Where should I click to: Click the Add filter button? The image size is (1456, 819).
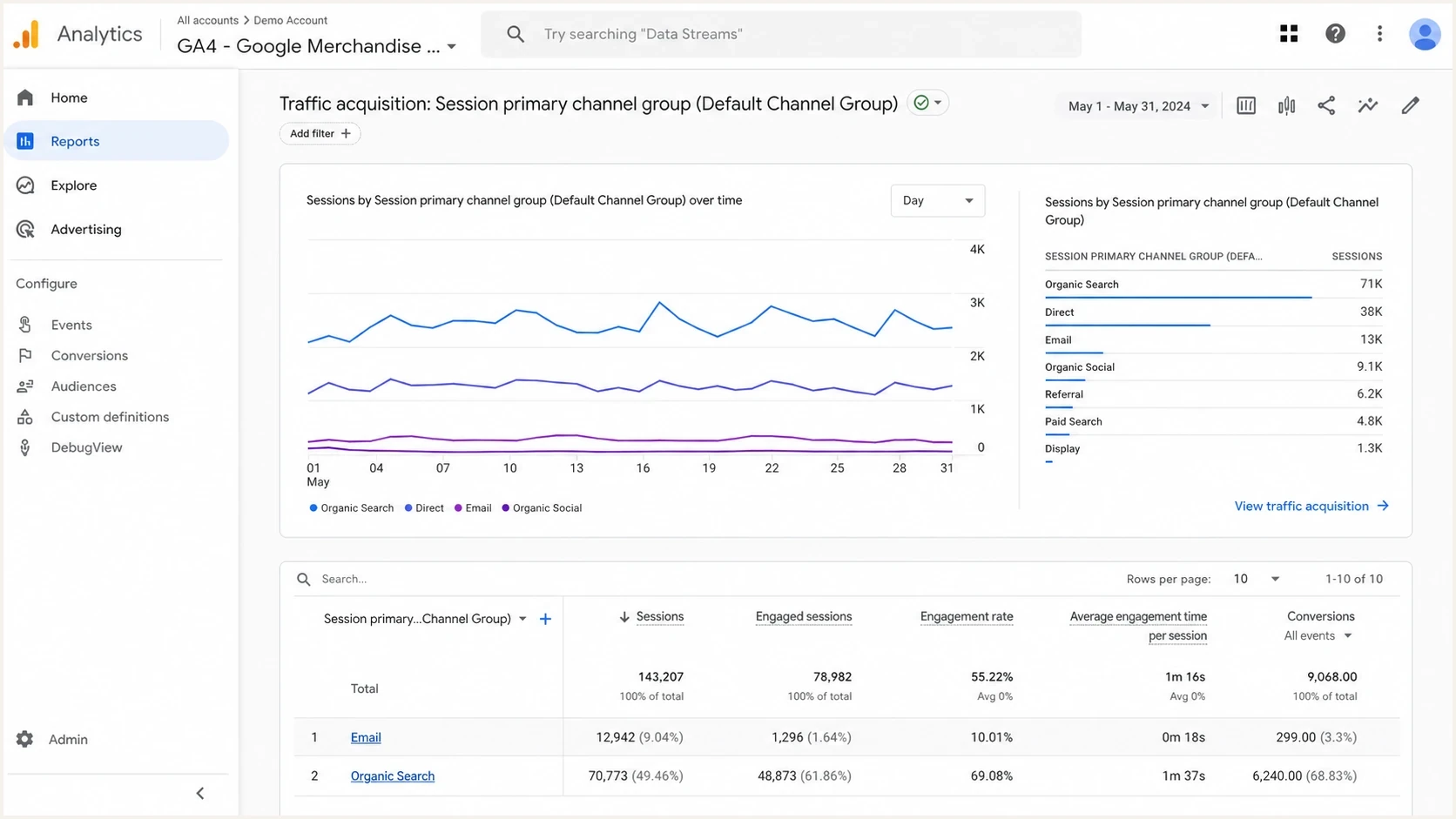pos(320,133)
